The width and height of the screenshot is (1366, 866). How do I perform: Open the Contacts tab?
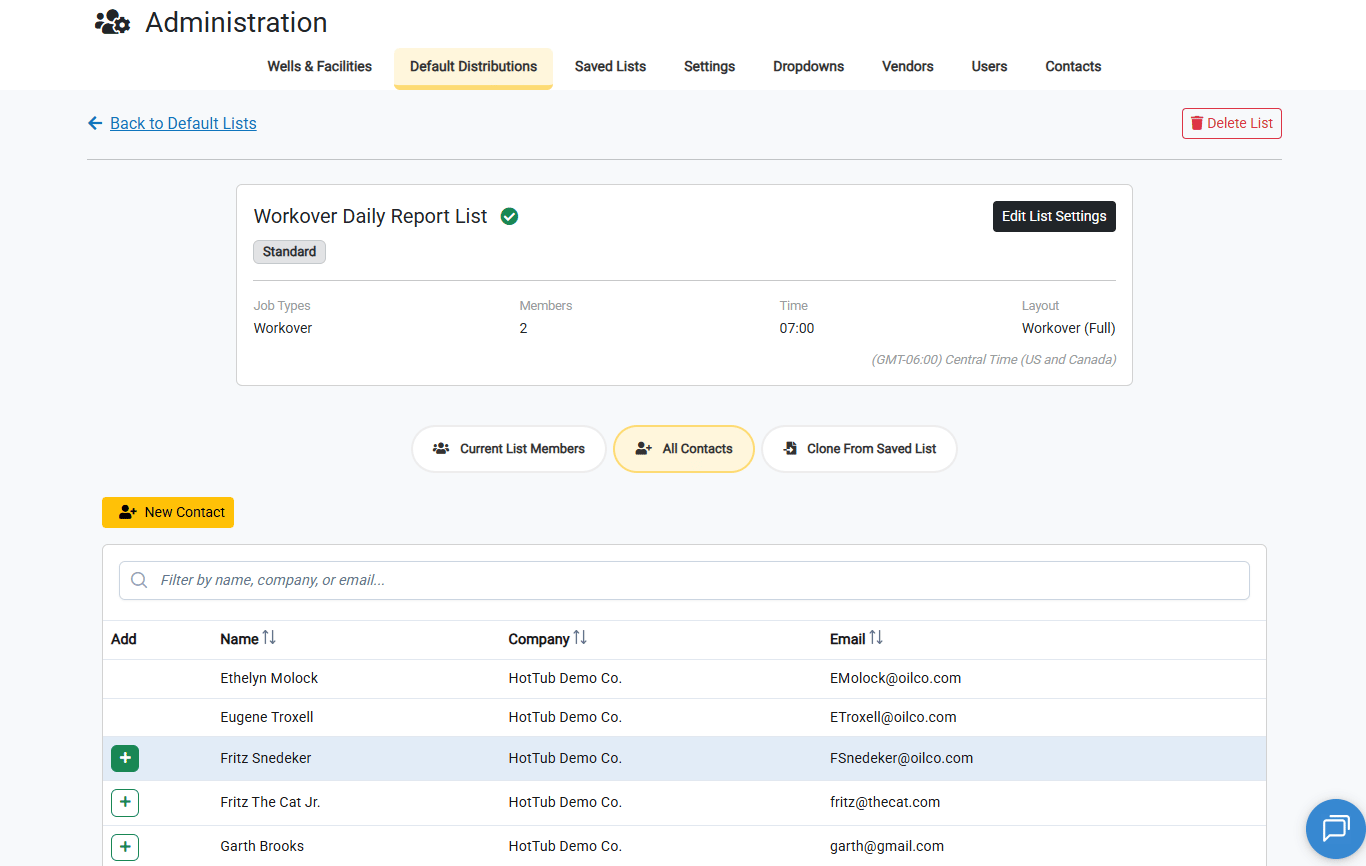pyautogui.click(x=1073, y=67)
